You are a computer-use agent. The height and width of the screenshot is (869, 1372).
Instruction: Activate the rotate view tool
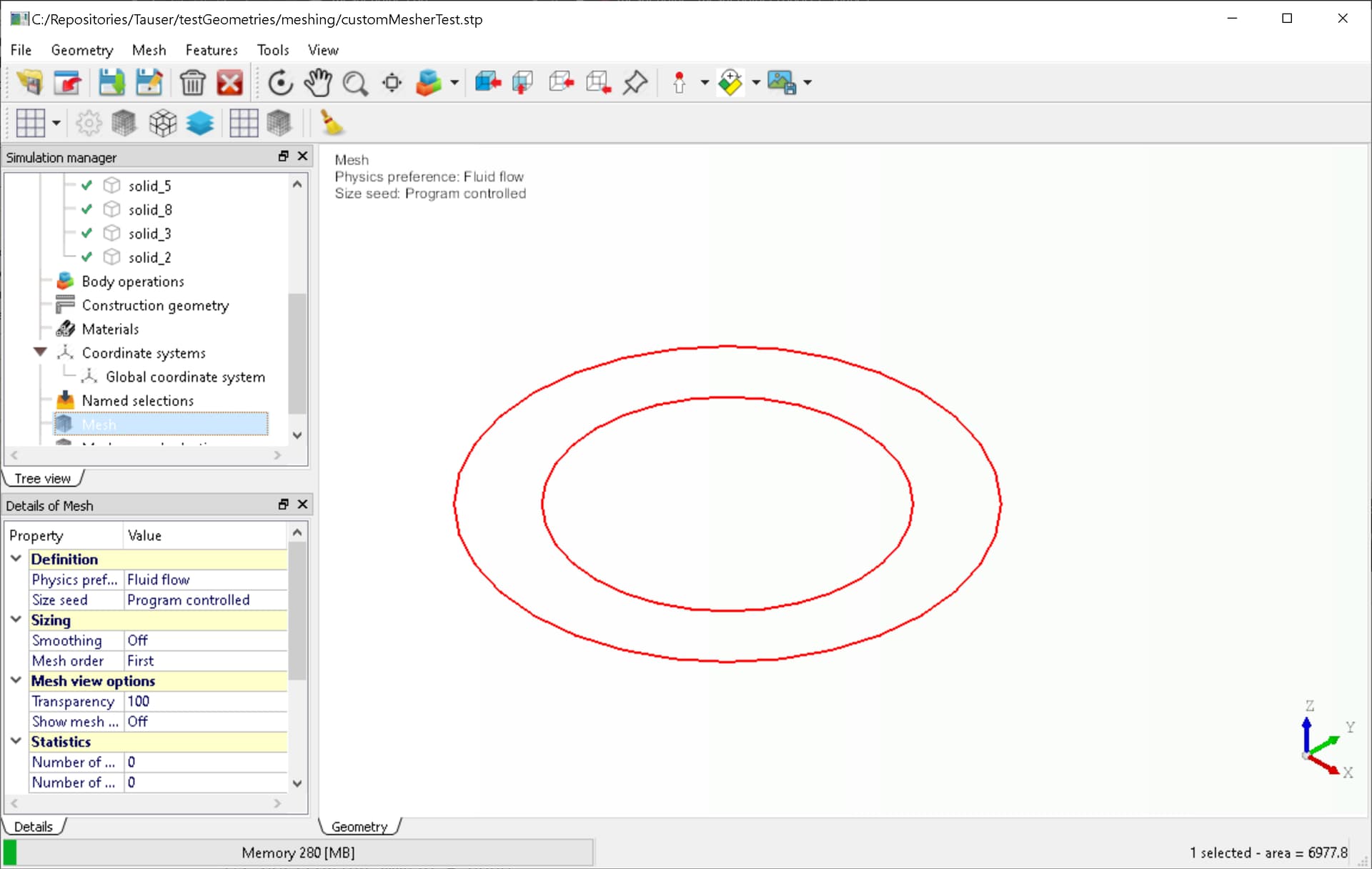point(280,83)
